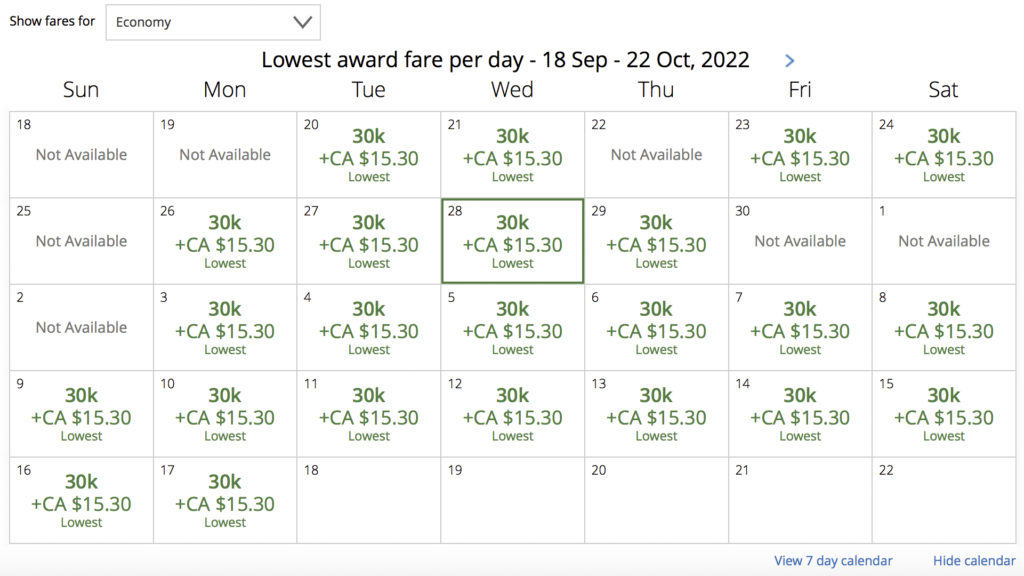Select the 30k fare on September 28
This screenshot has width=1024, height=576.
click(x=513, y=241)
